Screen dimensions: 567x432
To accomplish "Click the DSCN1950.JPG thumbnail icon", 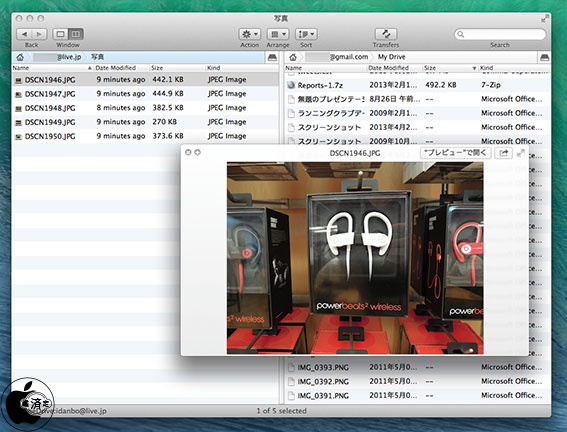I will 18,137.
